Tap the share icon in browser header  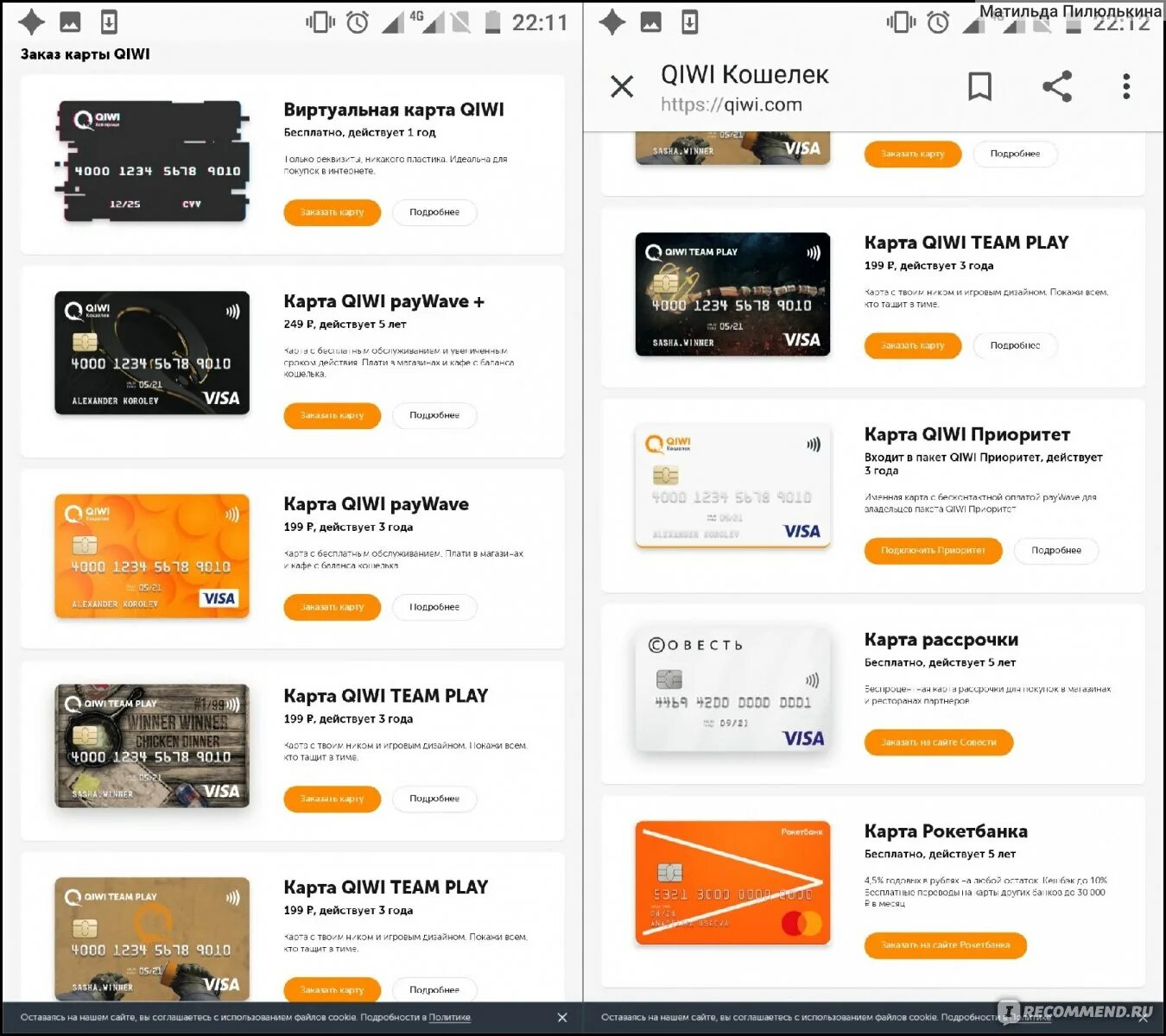[x=1057, y=86]
